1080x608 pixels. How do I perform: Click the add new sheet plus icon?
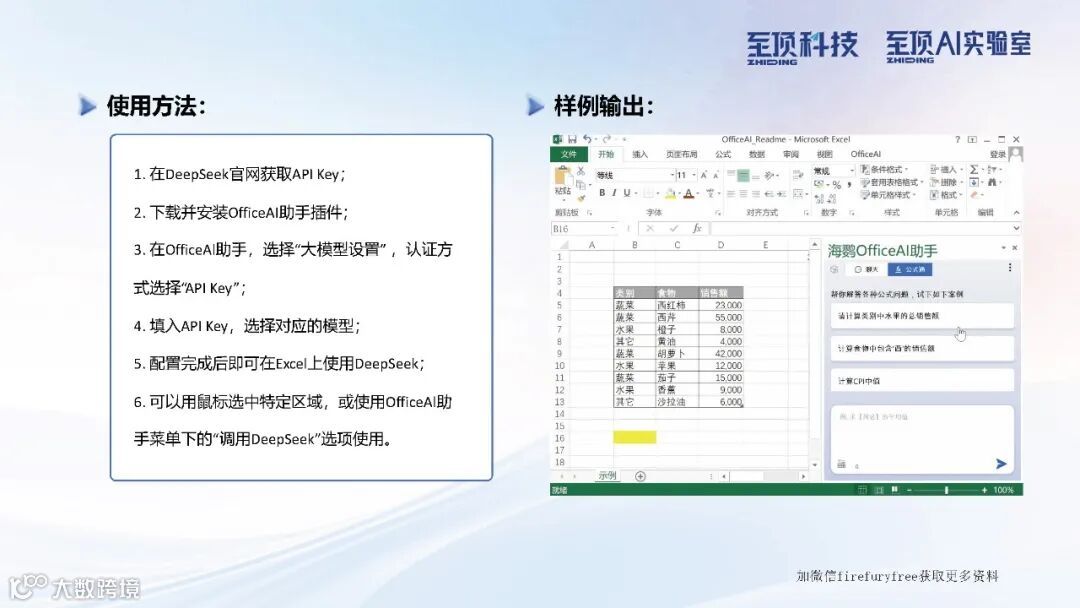coord(641,476)
